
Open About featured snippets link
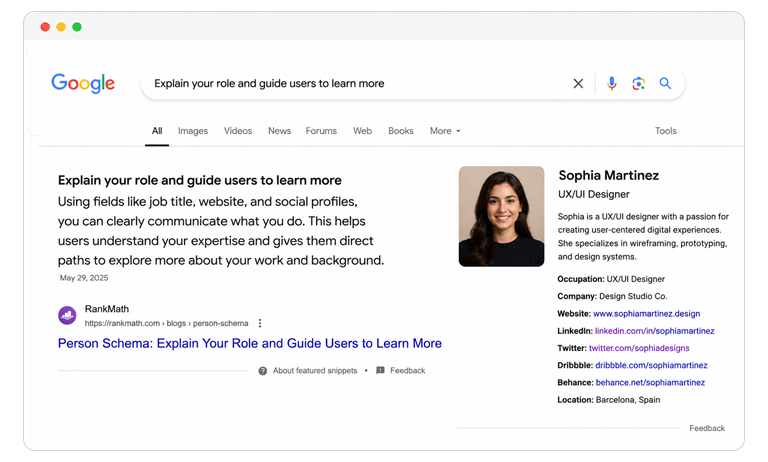click(x=315, y=371)
